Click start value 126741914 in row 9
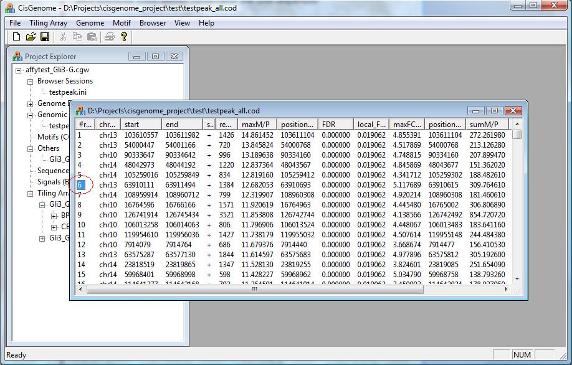This screenshot has width=572, height=365. [x=141, y=215]
